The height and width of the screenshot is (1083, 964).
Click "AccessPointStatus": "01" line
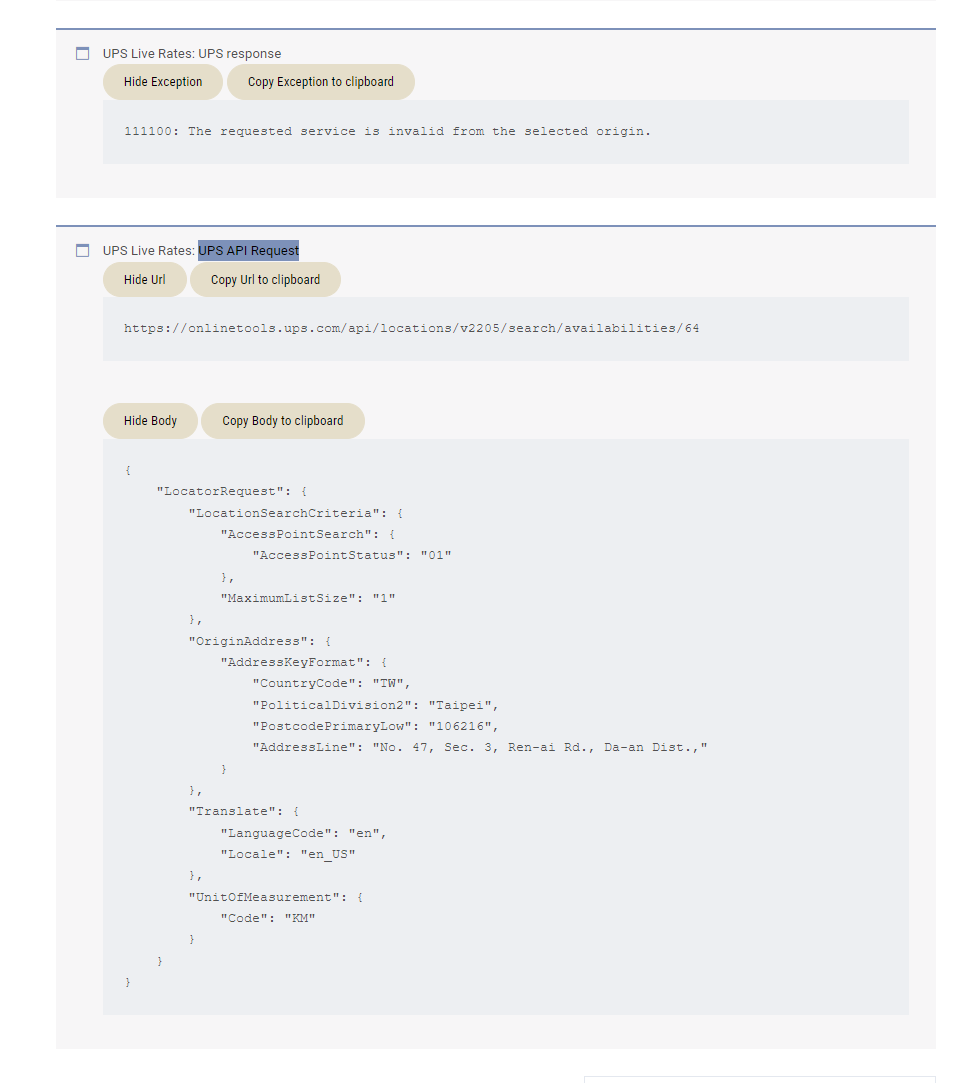coord(352,555)
